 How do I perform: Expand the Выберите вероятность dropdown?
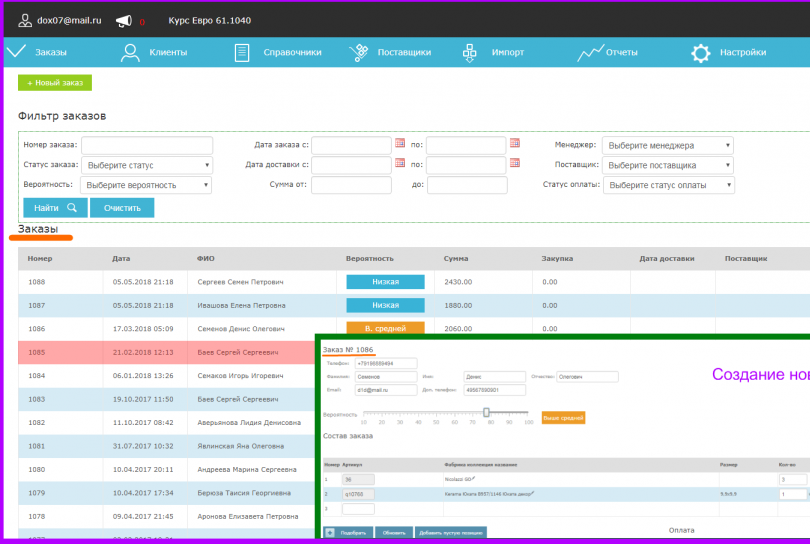pos(146,185)
